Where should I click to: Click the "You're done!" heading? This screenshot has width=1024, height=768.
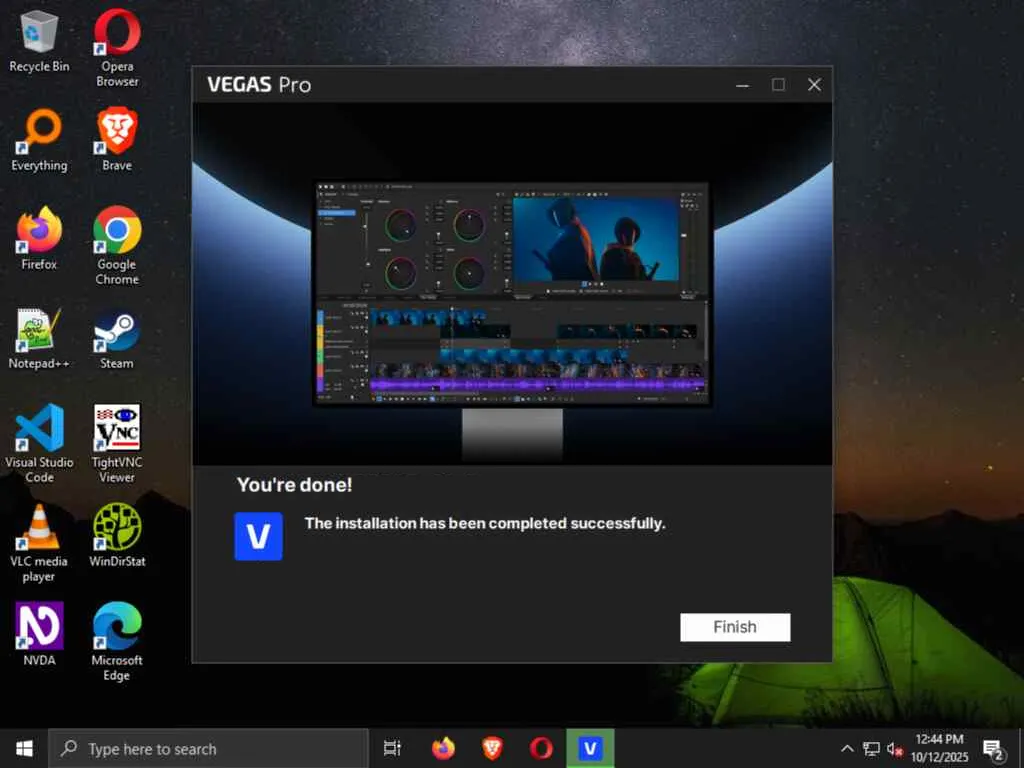click(x=295, y=485)
